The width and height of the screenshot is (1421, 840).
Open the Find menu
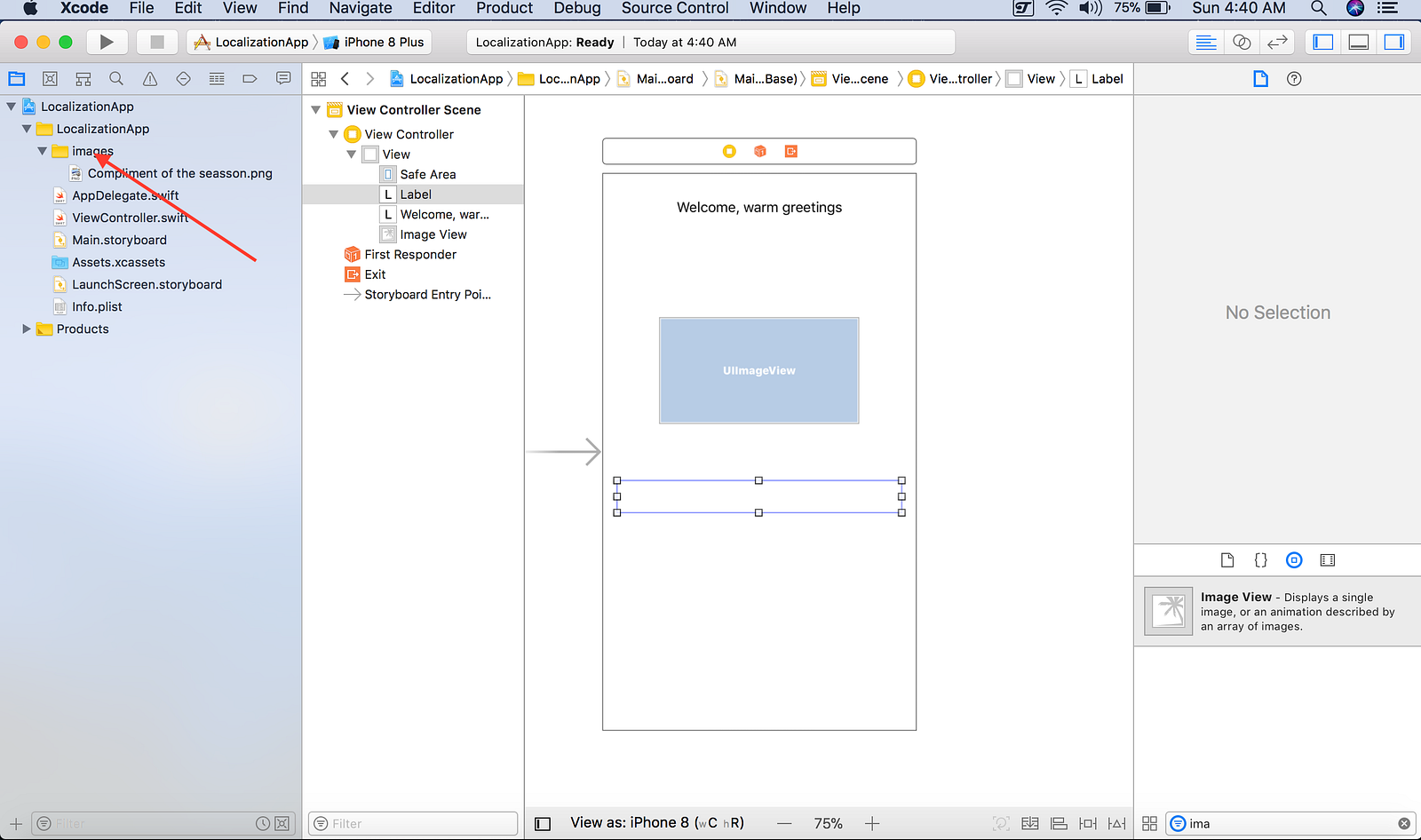click(x=293, y=8)
